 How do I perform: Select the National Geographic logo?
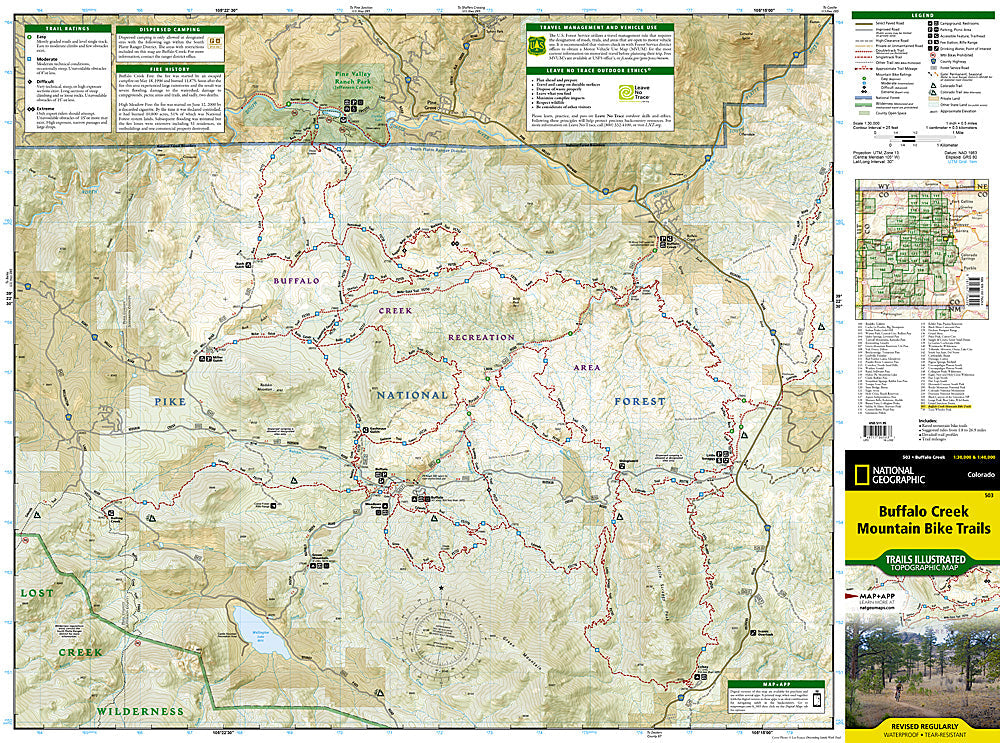[x=862, y=474]
